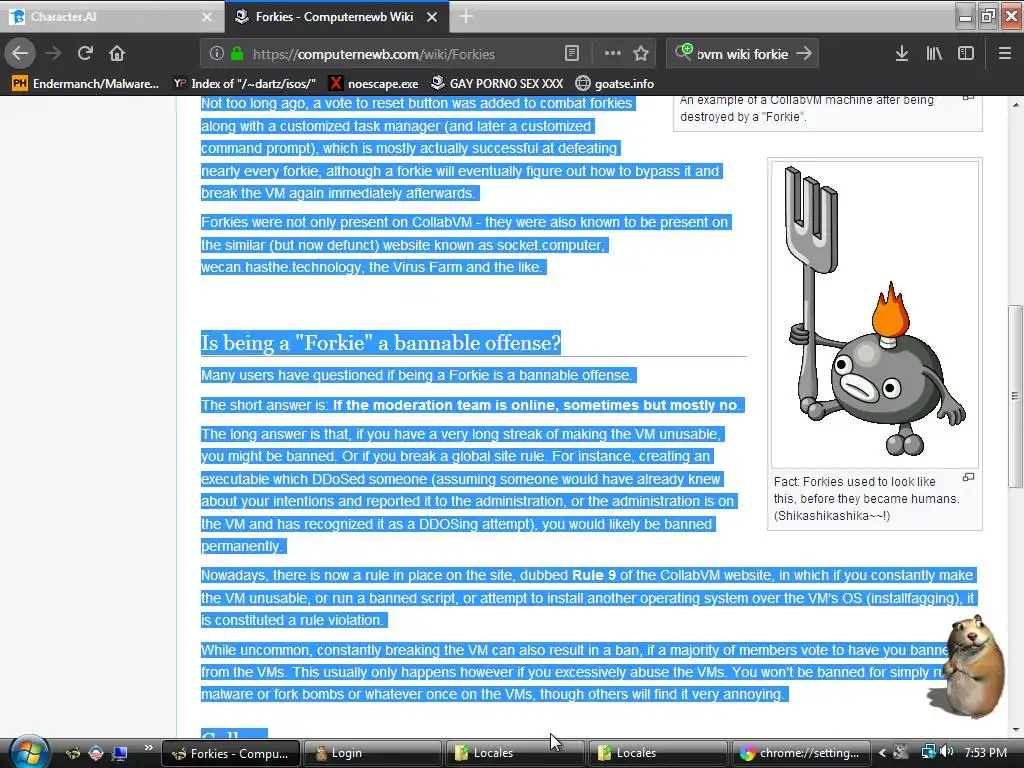Image resolution: width=1024 pixels, height=768 pixels.
Task: Enlarge the fork bomb character image
Action: click(x=874, y=313)
